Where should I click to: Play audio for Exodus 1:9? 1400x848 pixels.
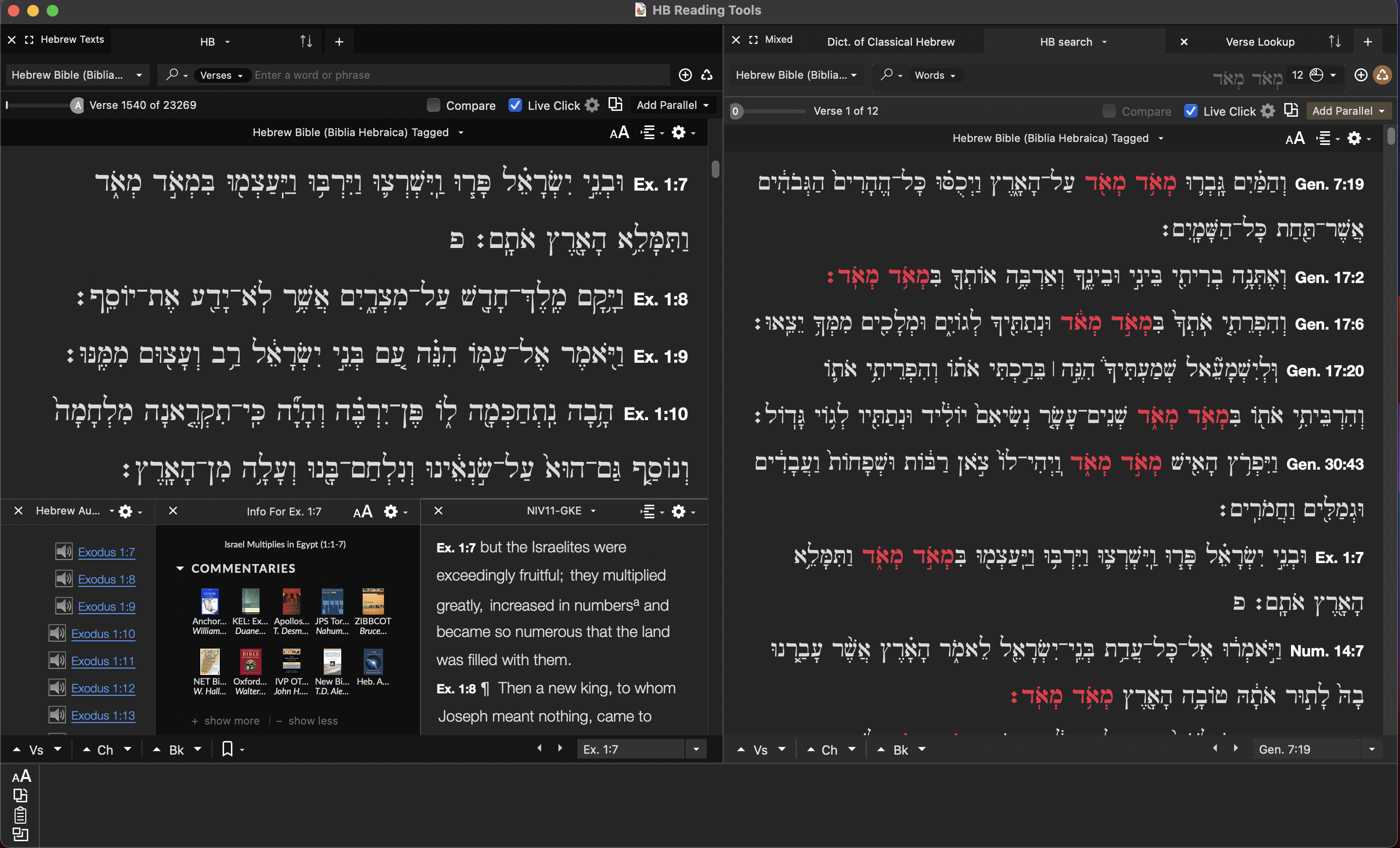click(64, 606)
